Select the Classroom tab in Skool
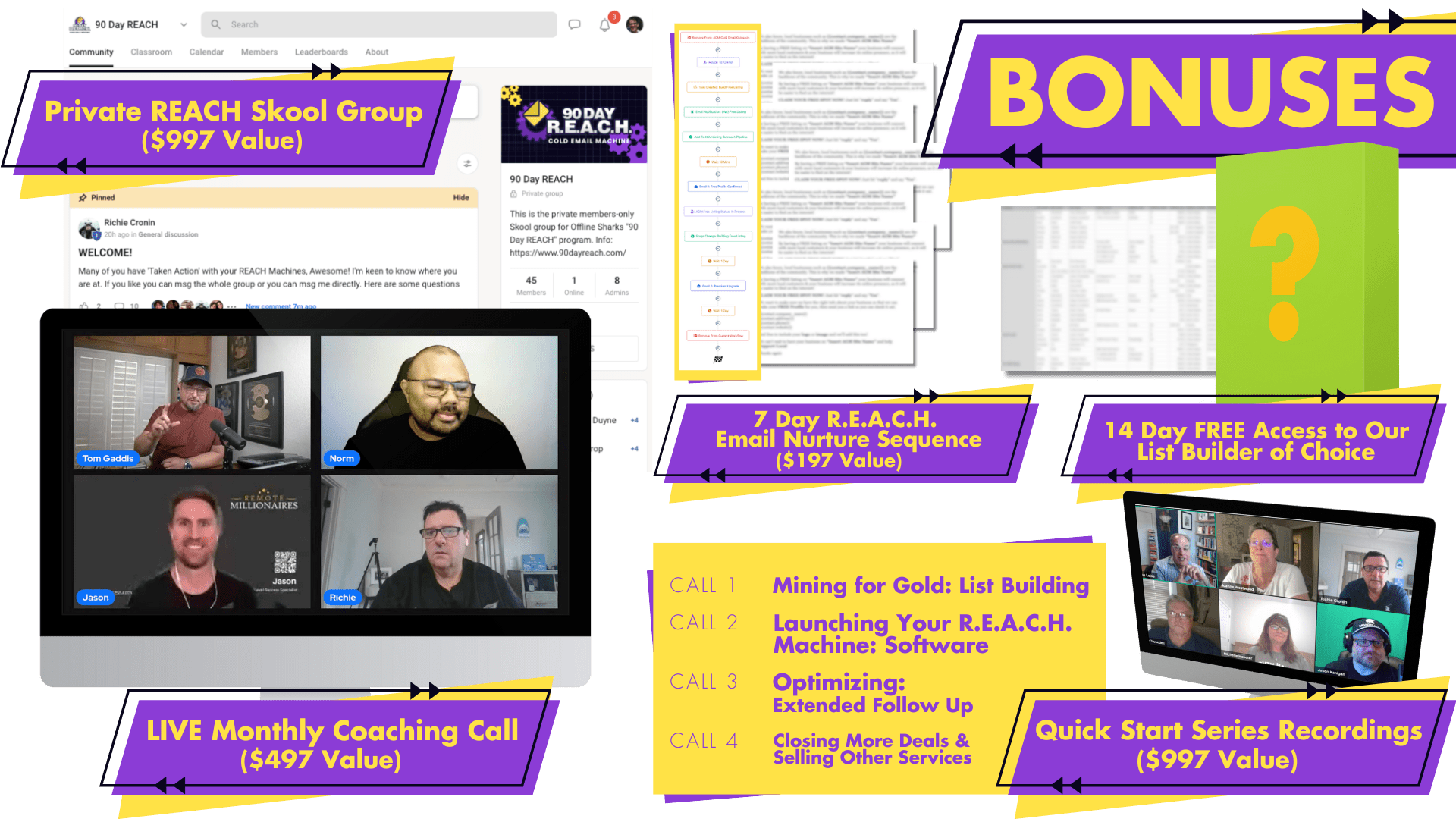The image size is (1456, 819). pos(152,51)
